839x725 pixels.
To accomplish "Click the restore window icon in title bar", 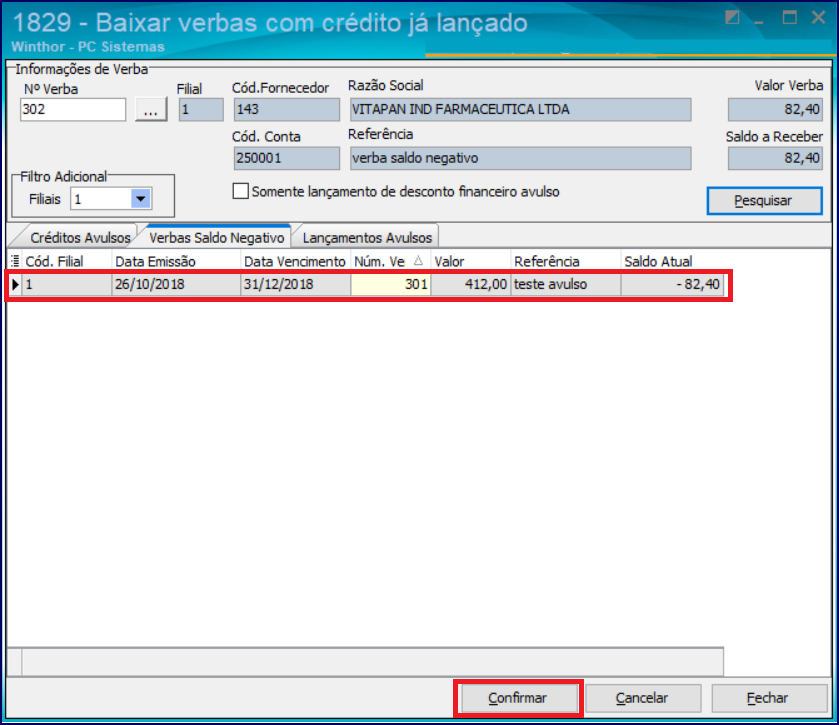I will coord(732,18).
